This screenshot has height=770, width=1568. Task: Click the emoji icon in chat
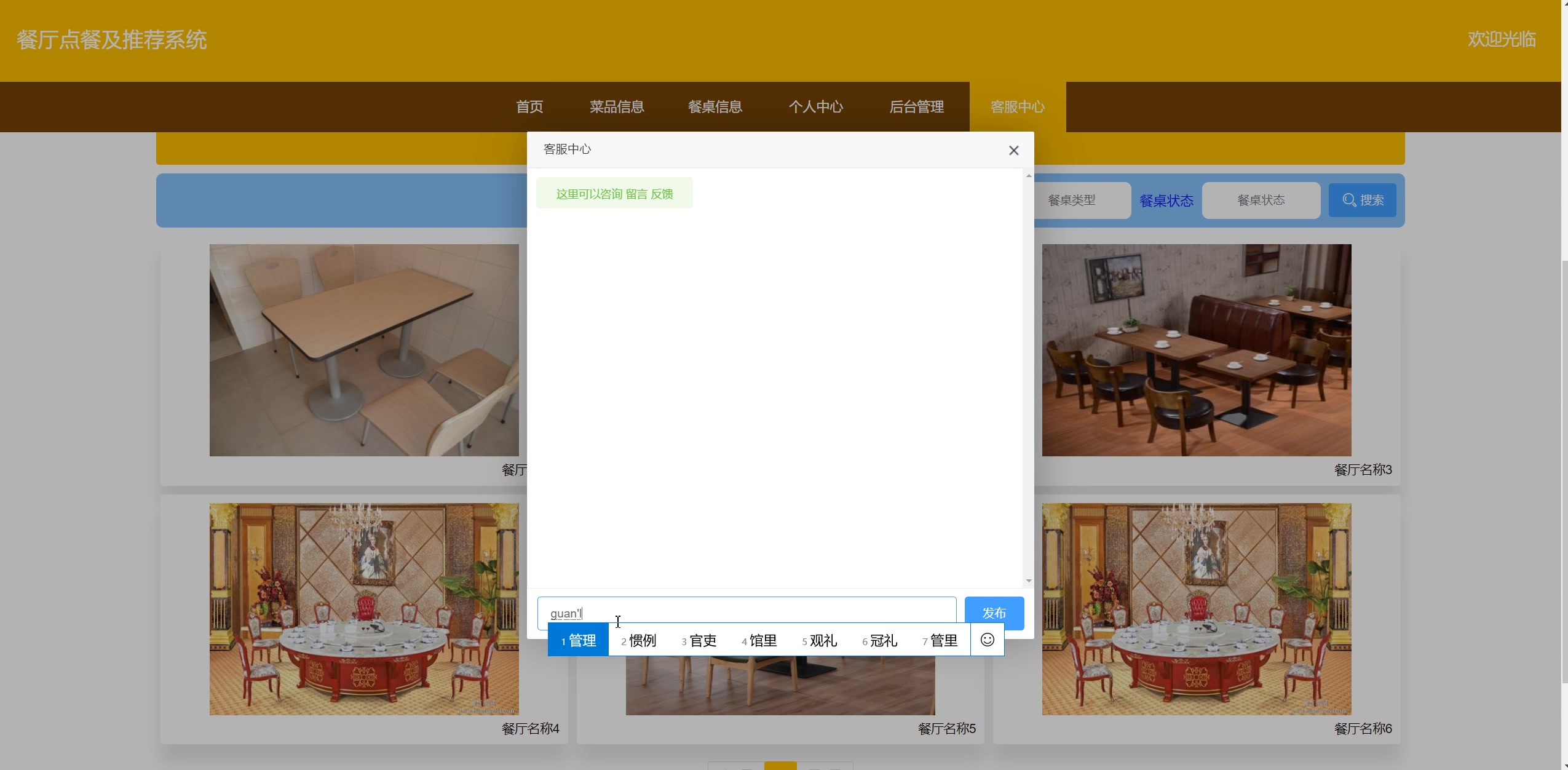(987, 639)
